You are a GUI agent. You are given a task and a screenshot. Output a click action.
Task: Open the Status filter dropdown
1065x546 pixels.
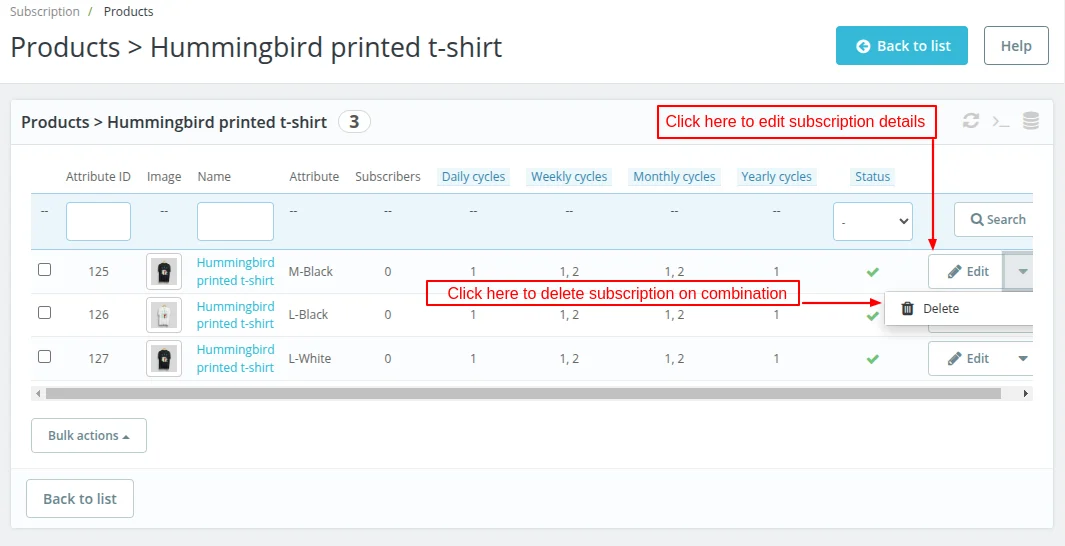tap(872, 220)
